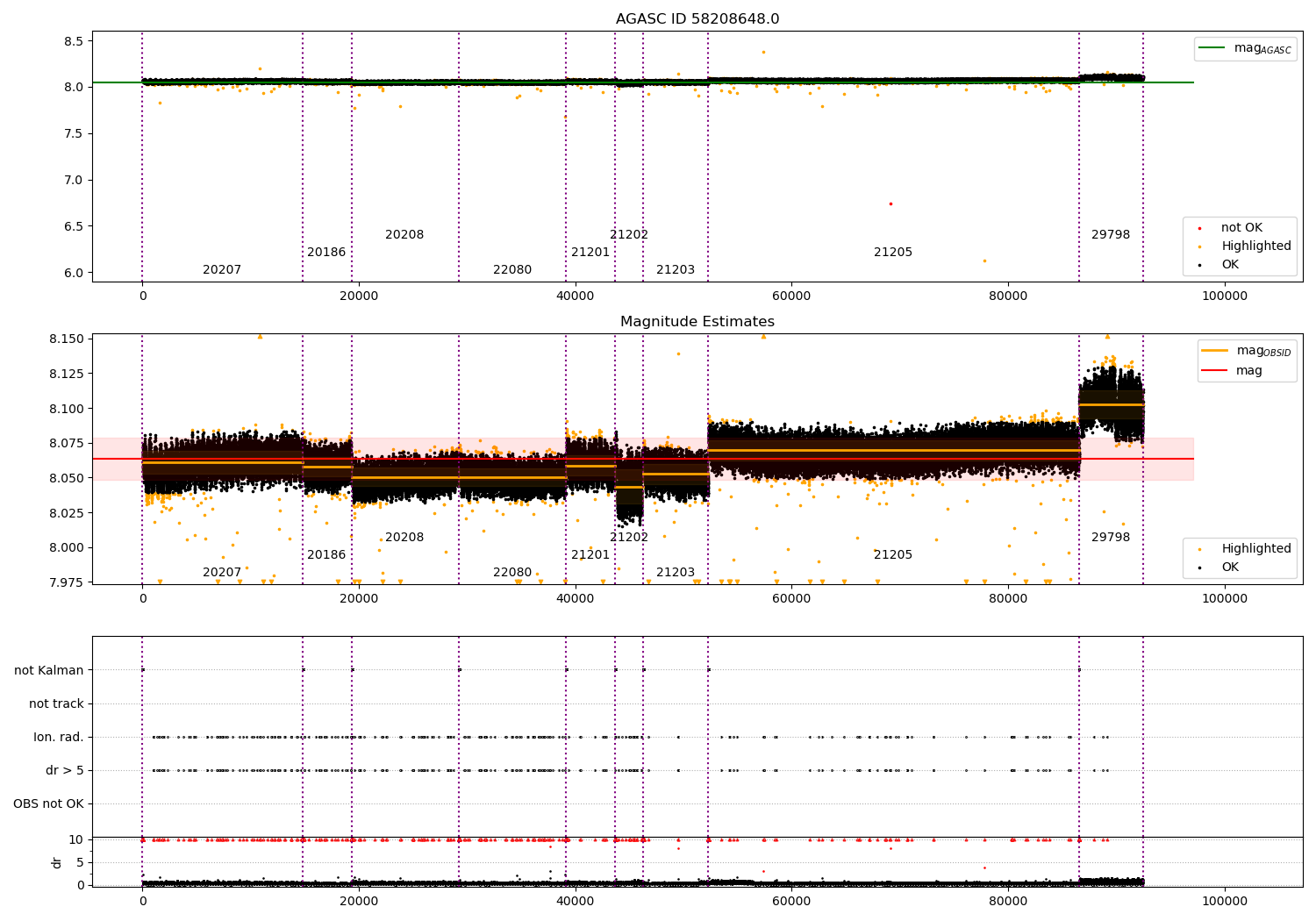This screenshot has height=921, width=1316.
Task: Click OBSID label 22080 in Magnitude Estimates plot
Action: [x=512, y=573]
